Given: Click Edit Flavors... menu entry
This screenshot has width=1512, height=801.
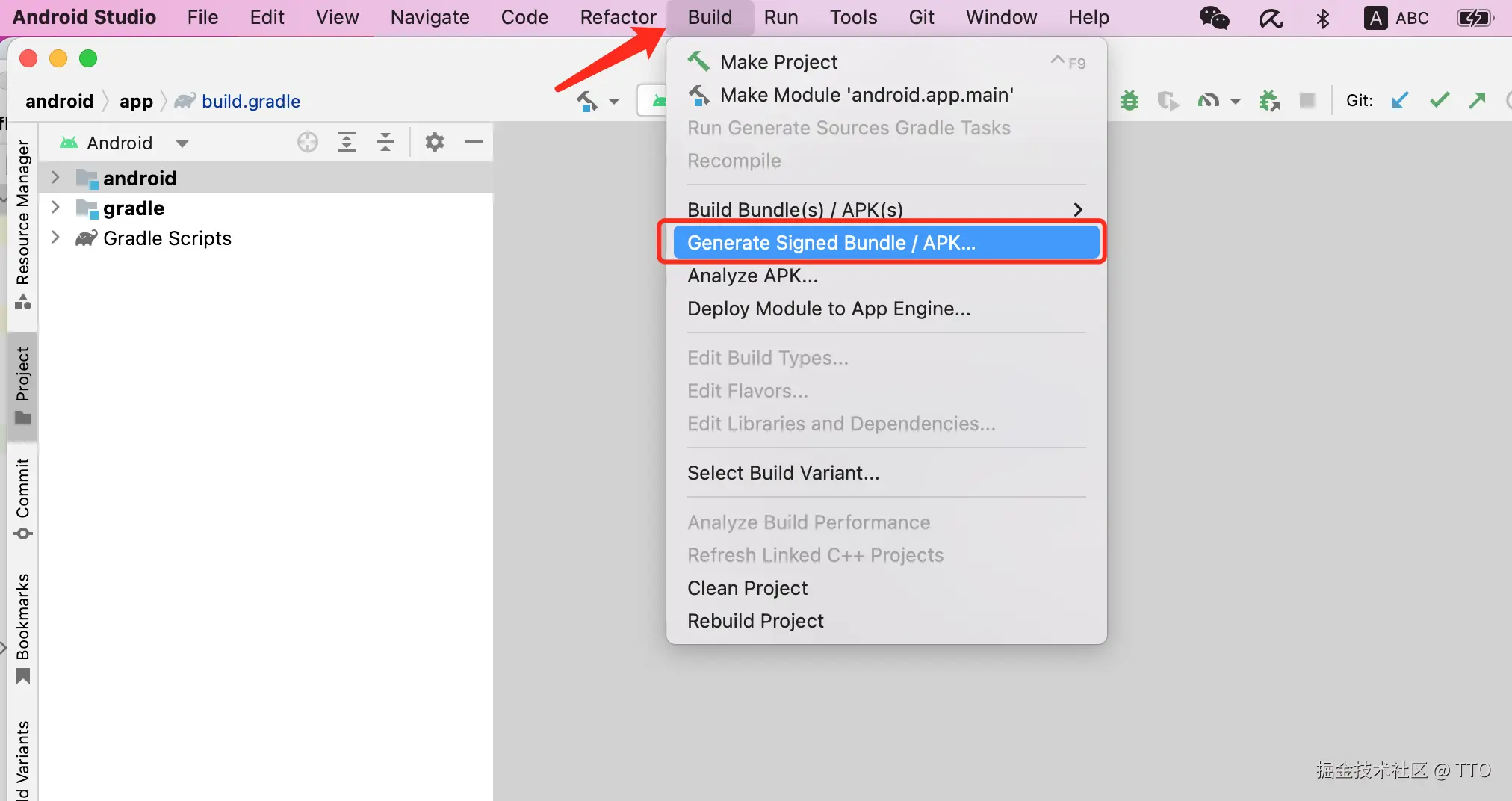Looking at the screenshot, I should [x=886, y=391].
